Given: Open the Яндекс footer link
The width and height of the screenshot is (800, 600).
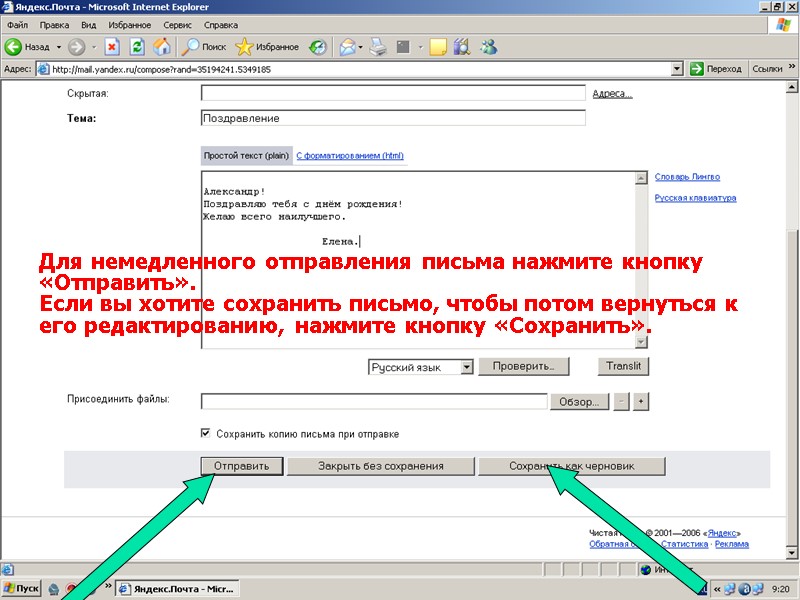Looking at the screenshot, I should [722, 533].
